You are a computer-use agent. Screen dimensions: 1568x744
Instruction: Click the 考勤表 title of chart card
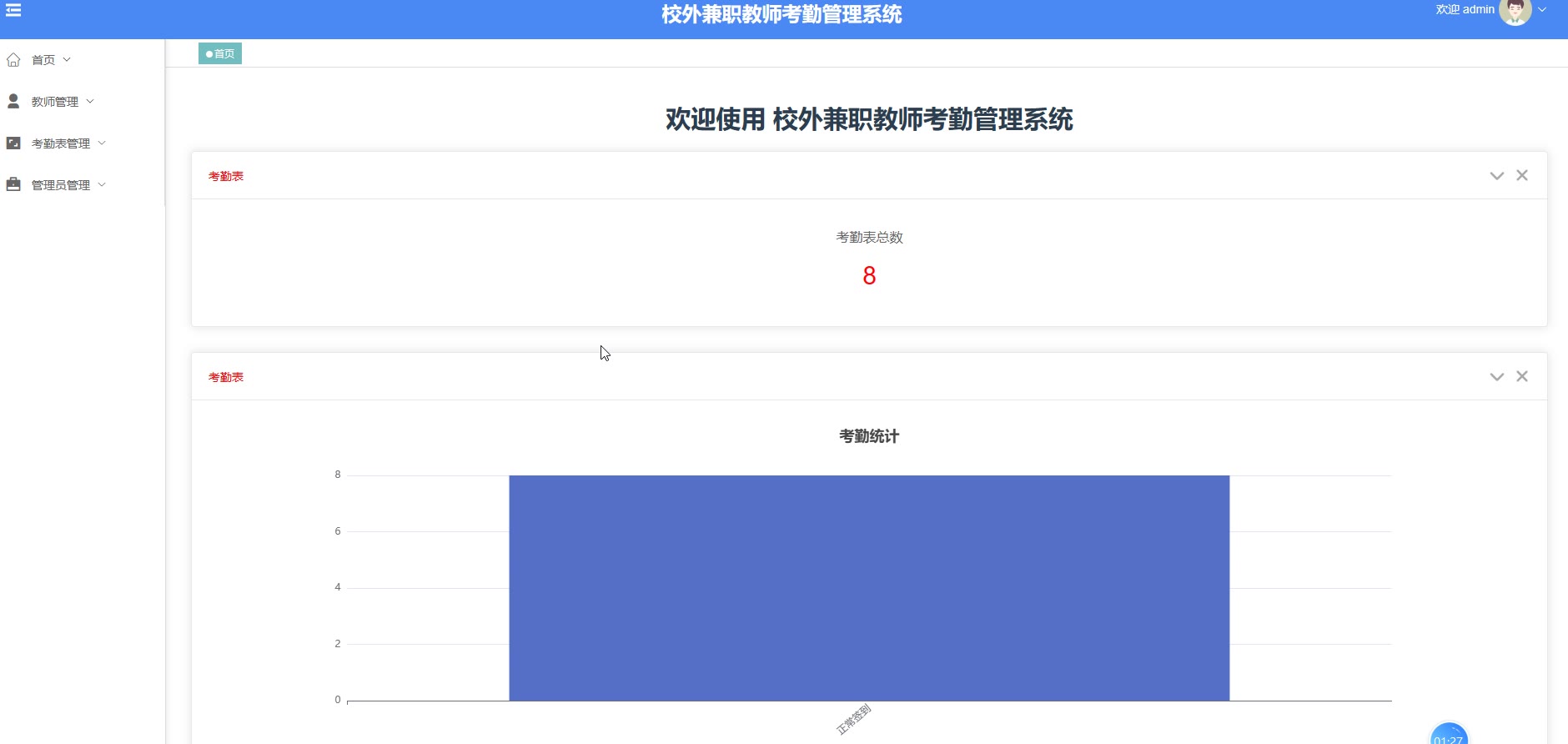pyautogui.click(x=226, y=377)
